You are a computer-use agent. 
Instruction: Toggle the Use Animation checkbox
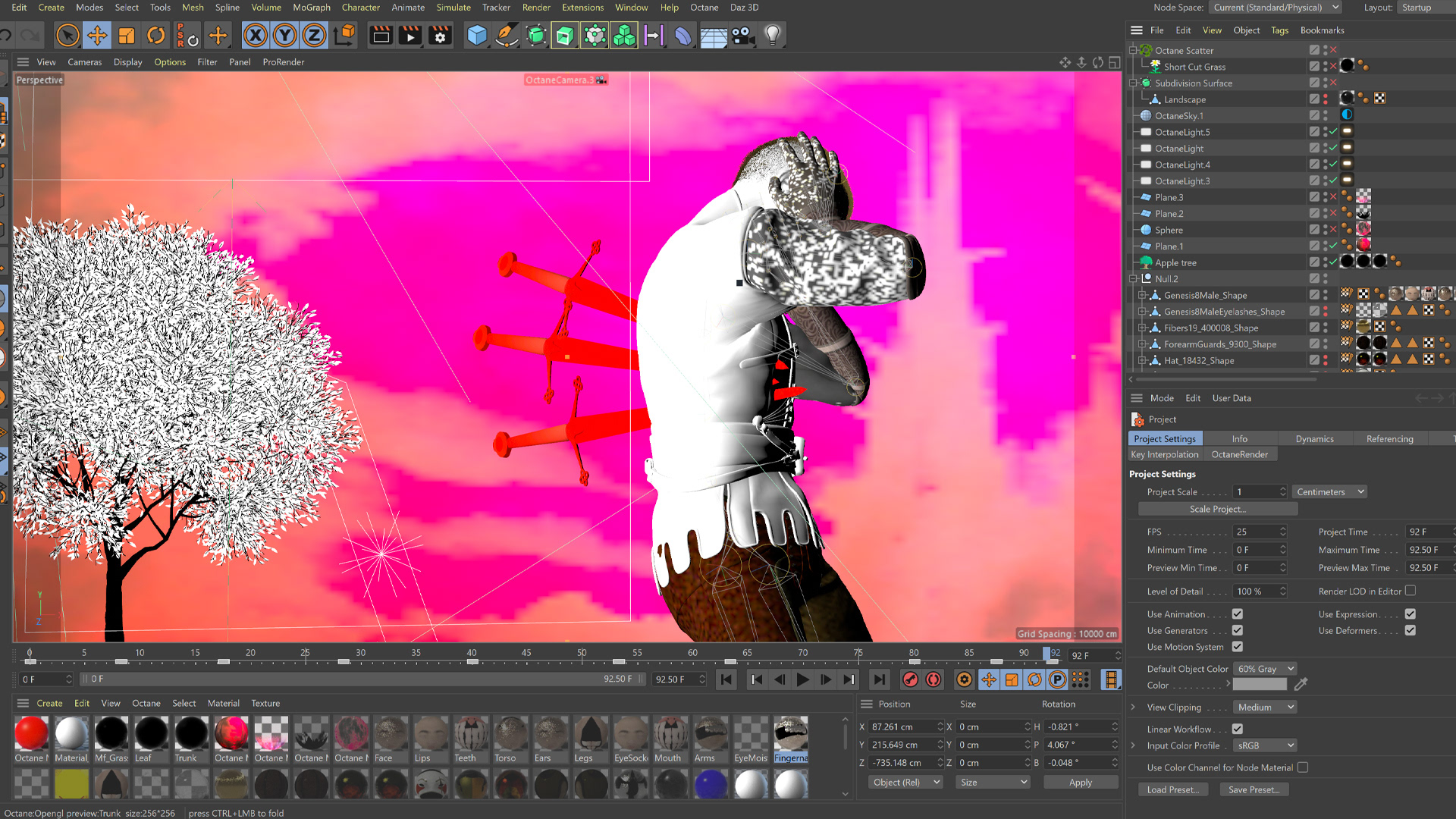pyautogui.click(x=1238, y=614)
